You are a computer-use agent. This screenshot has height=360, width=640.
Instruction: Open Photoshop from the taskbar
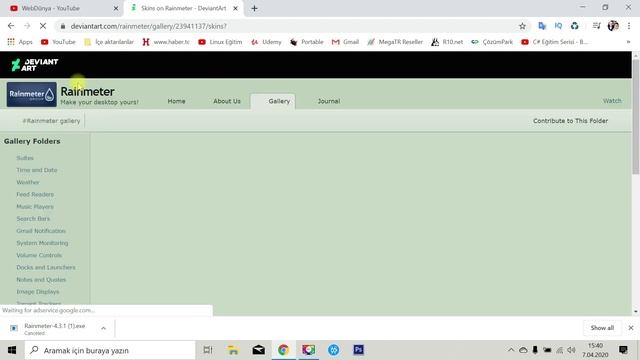(358, 350)
